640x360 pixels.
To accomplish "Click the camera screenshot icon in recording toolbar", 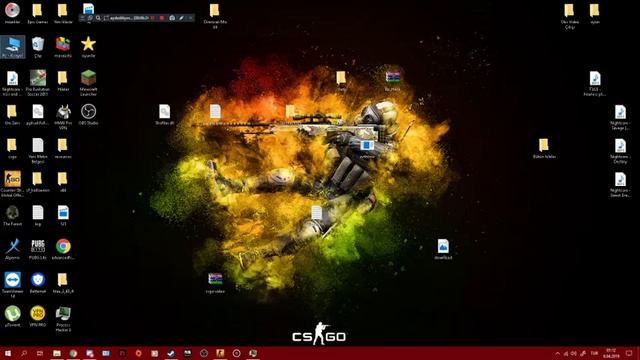I will 172,18.
